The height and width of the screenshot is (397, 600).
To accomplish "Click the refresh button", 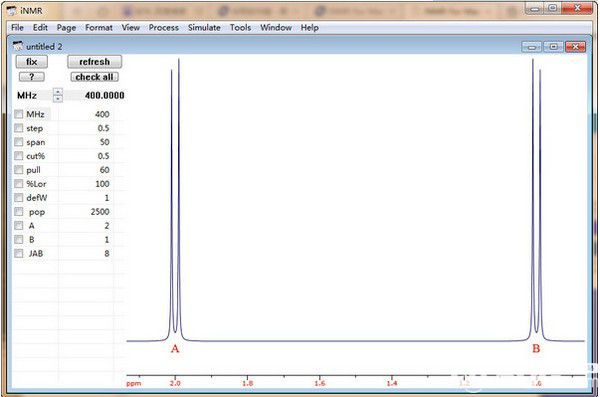I will pos(95,62).
